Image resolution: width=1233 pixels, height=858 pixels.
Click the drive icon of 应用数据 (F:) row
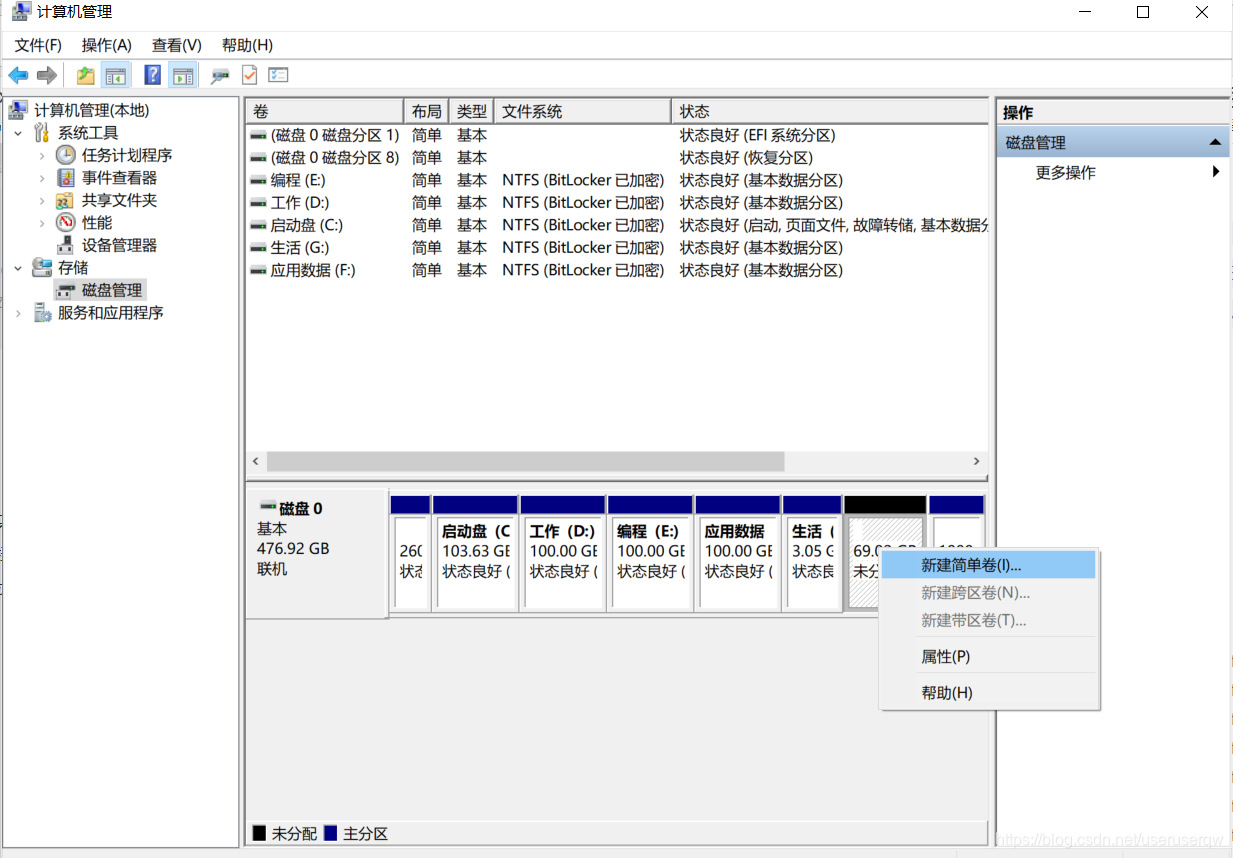tap(258, 271)
